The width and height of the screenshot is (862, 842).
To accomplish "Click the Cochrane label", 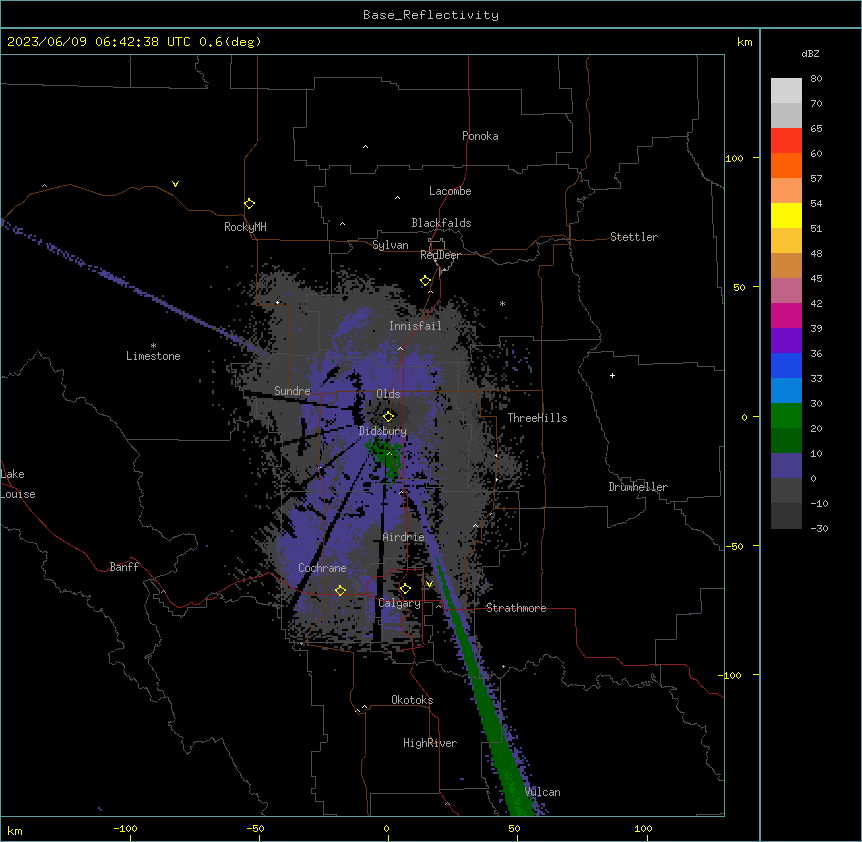I will pyautogui.click(x=322, y=568).
